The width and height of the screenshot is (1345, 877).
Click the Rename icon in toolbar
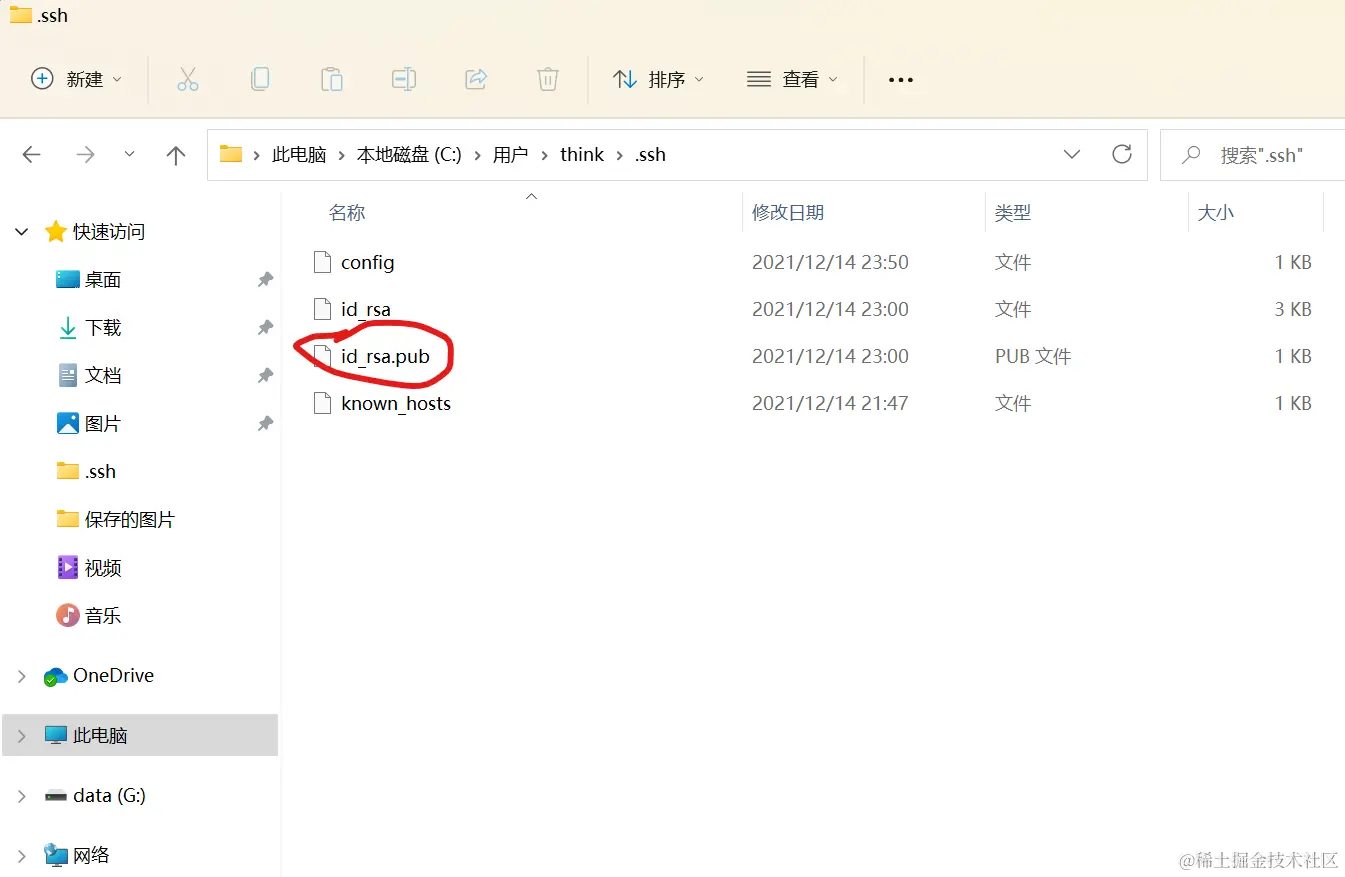404,79
